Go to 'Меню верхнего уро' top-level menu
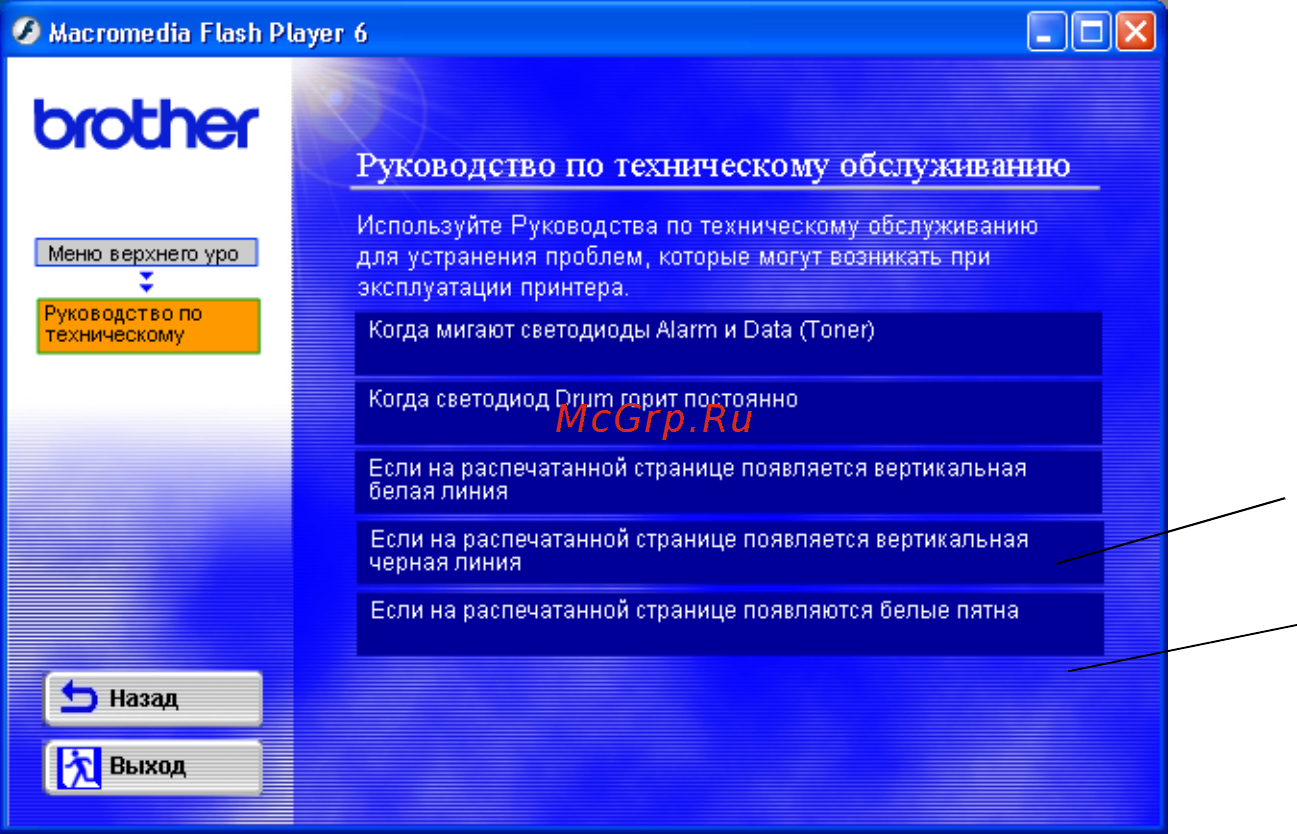This screenshot has width=1297, height=834. (147, 253)
